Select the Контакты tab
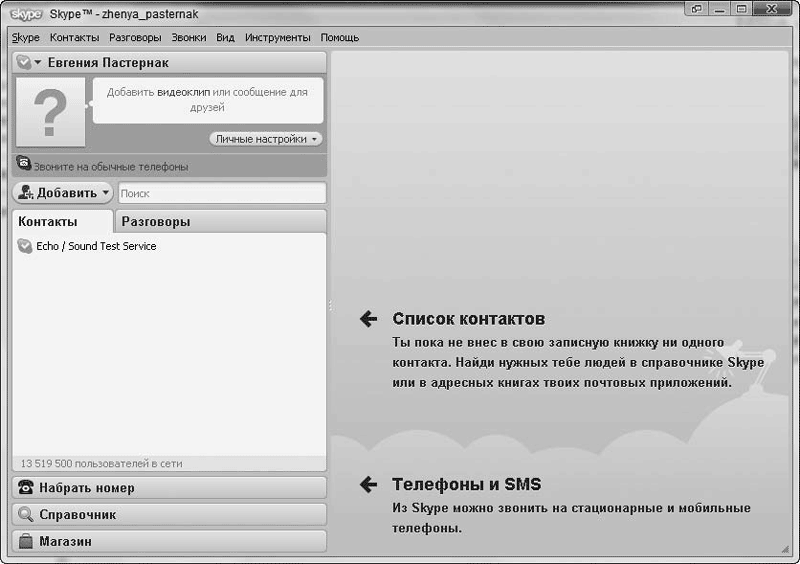 (x=48, y=222)
